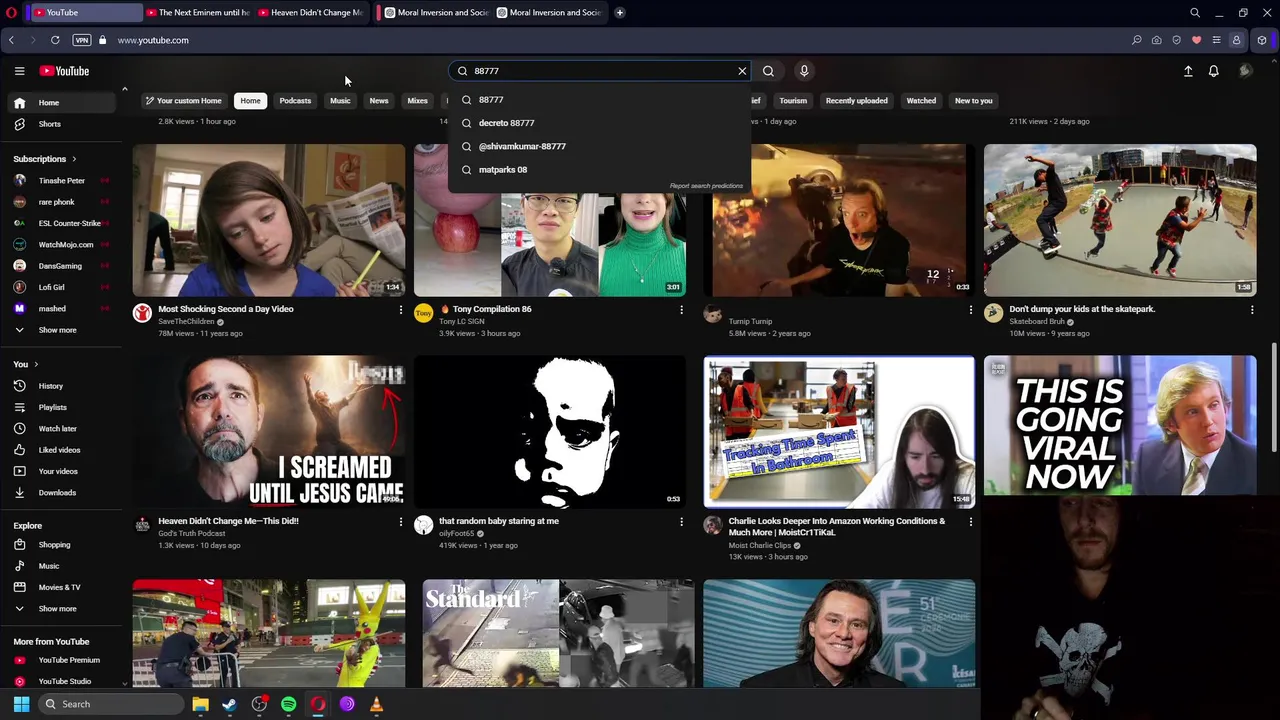Select the 'Recently uploaded' chip

click(x=856, y=101)
